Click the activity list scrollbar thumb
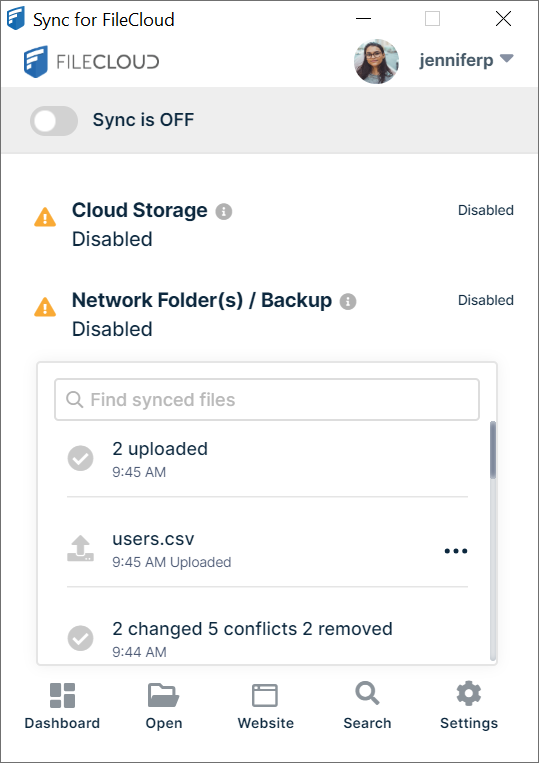This screenshot has height=763, width=539. click(x=493, y=450)
